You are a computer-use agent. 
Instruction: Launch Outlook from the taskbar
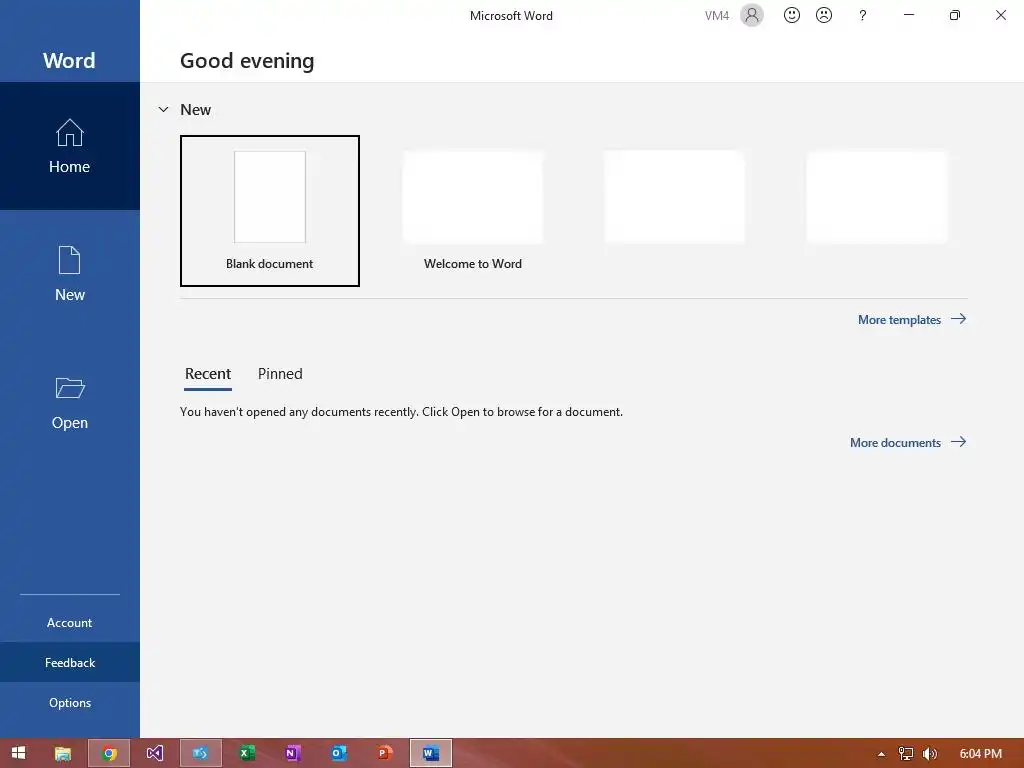[x=339, y=753]
